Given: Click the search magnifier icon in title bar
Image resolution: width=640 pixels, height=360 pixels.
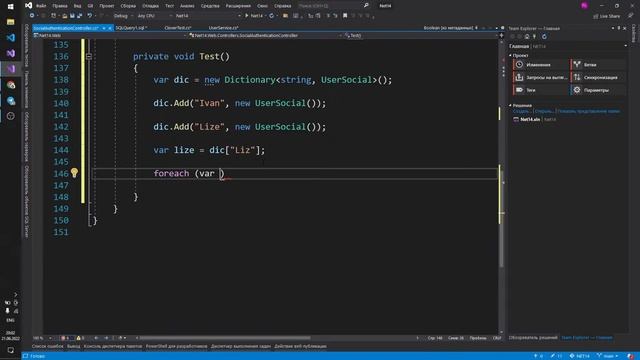Looking at the screenshot, I should point(366,5).
